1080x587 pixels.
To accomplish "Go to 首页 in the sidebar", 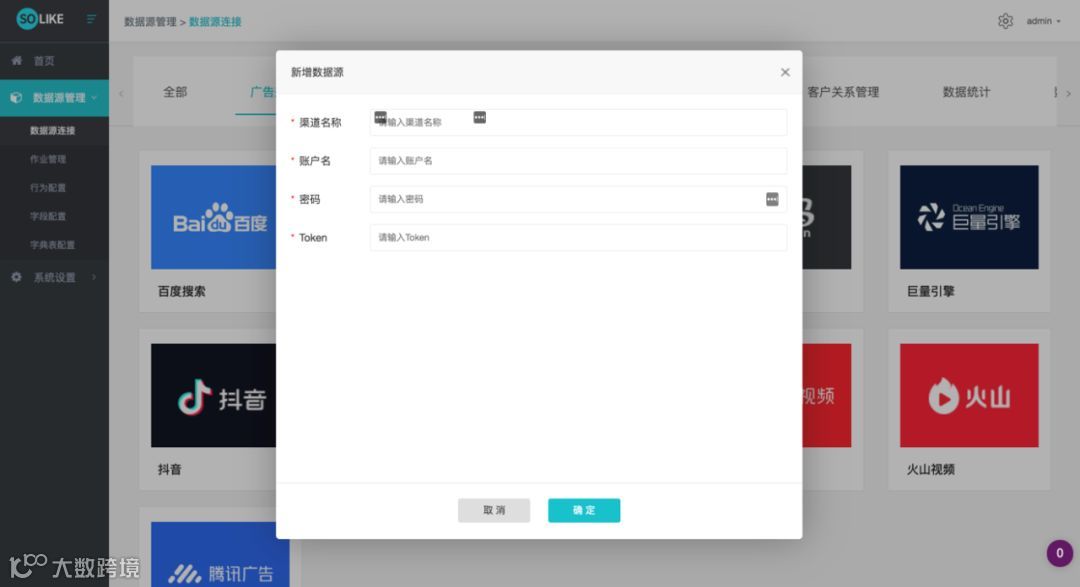I will [44, 61].
